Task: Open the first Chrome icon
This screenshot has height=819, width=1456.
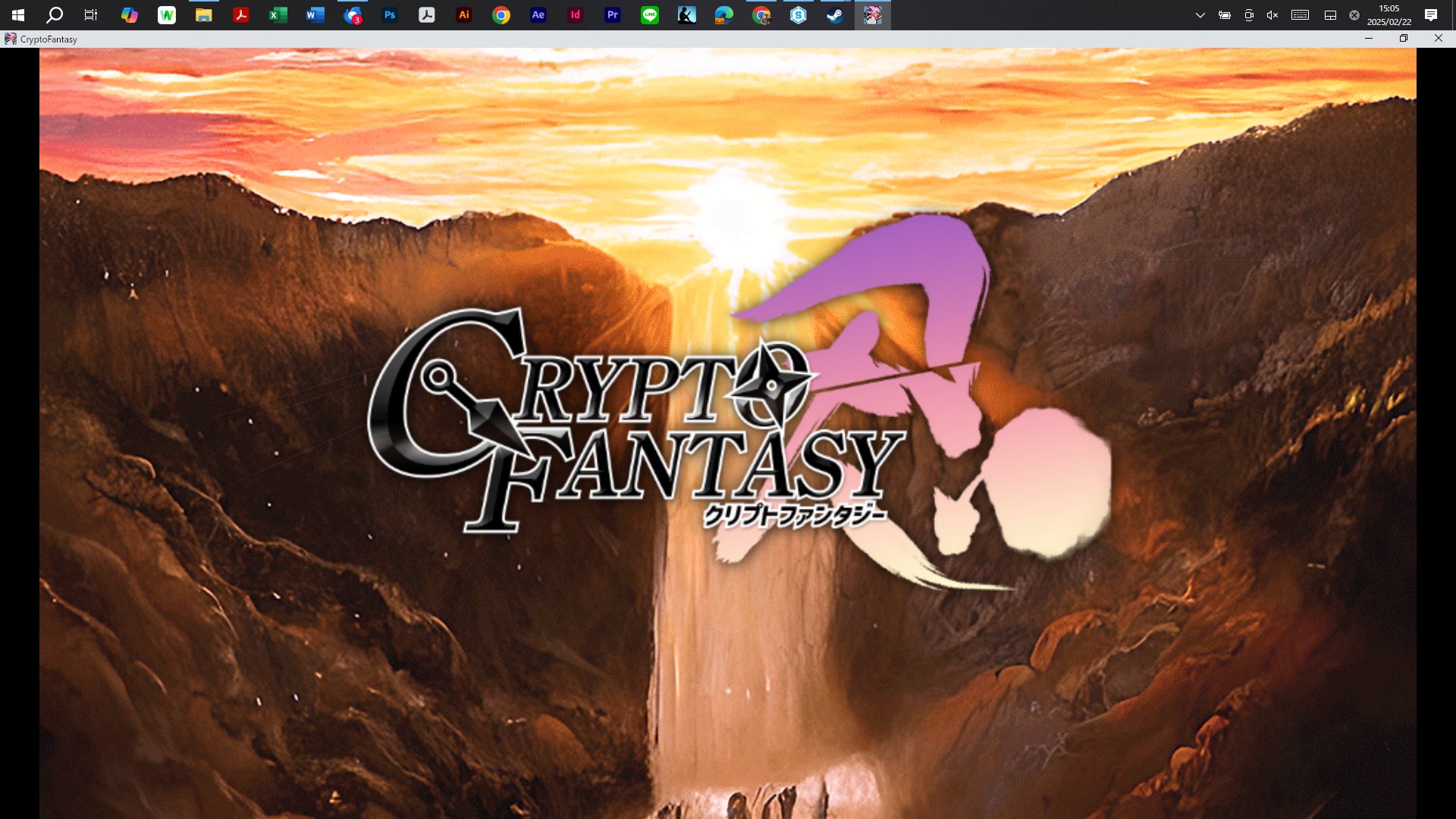Action: pyautogui.click(x=501, y=15)
